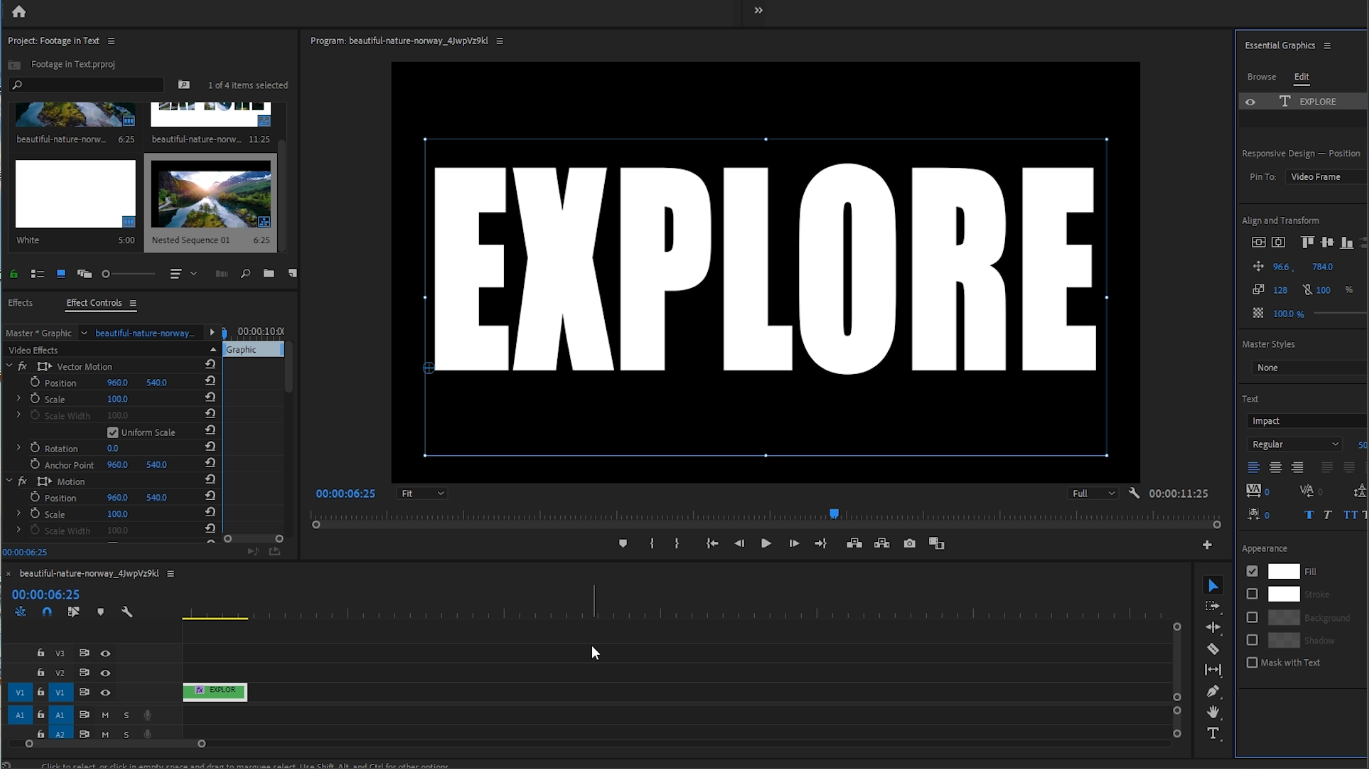Switch project panel to List View
Viewport: 1369px width, 769px height.
(x=37, y=274)
